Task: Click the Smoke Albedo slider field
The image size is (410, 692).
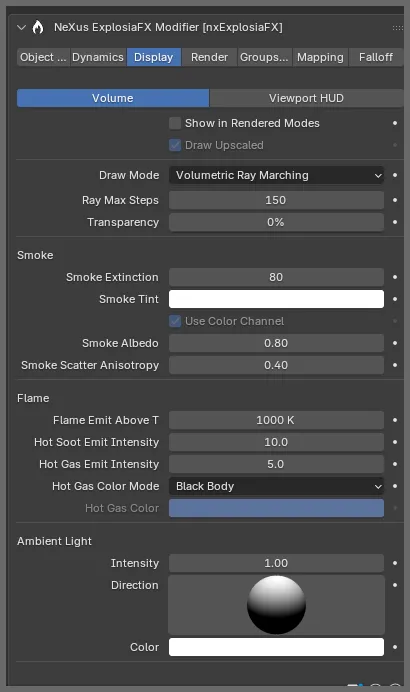Action: [x=276, y=343]
